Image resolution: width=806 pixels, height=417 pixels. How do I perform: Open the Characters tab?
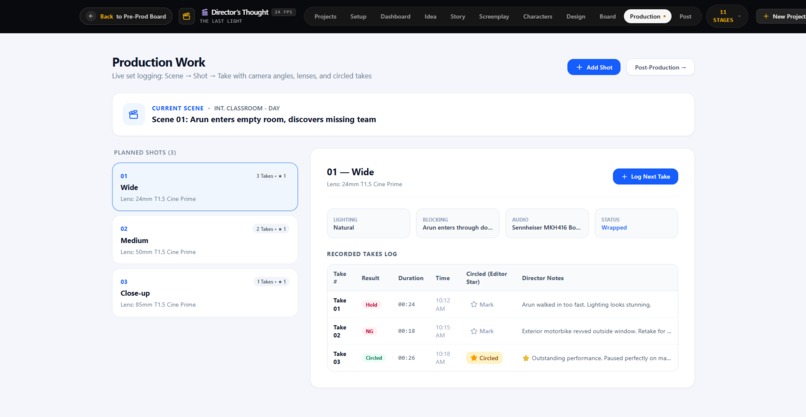coord(538,16)
